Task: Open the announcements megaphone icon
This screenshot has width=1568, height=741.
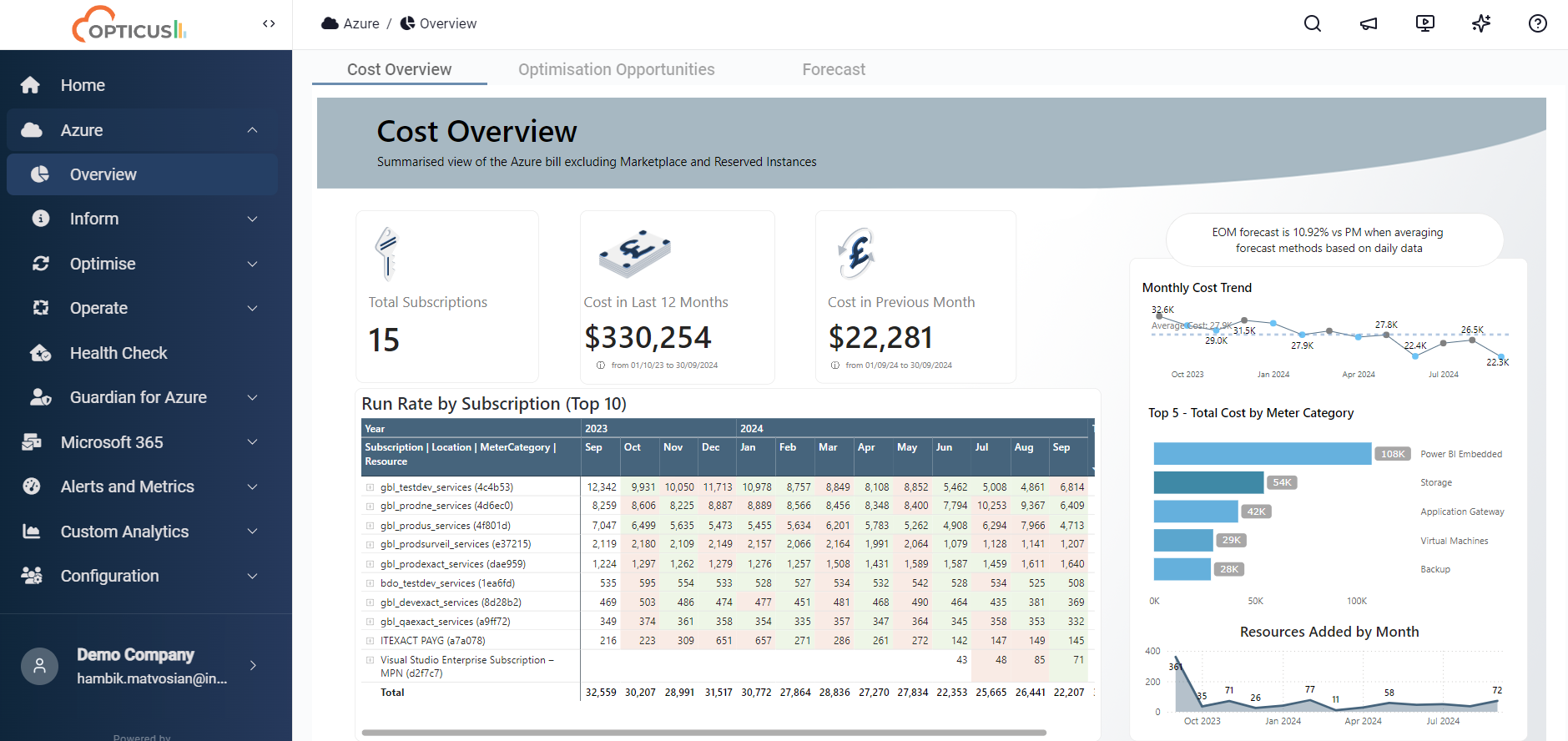Action: coord(1369,23)
